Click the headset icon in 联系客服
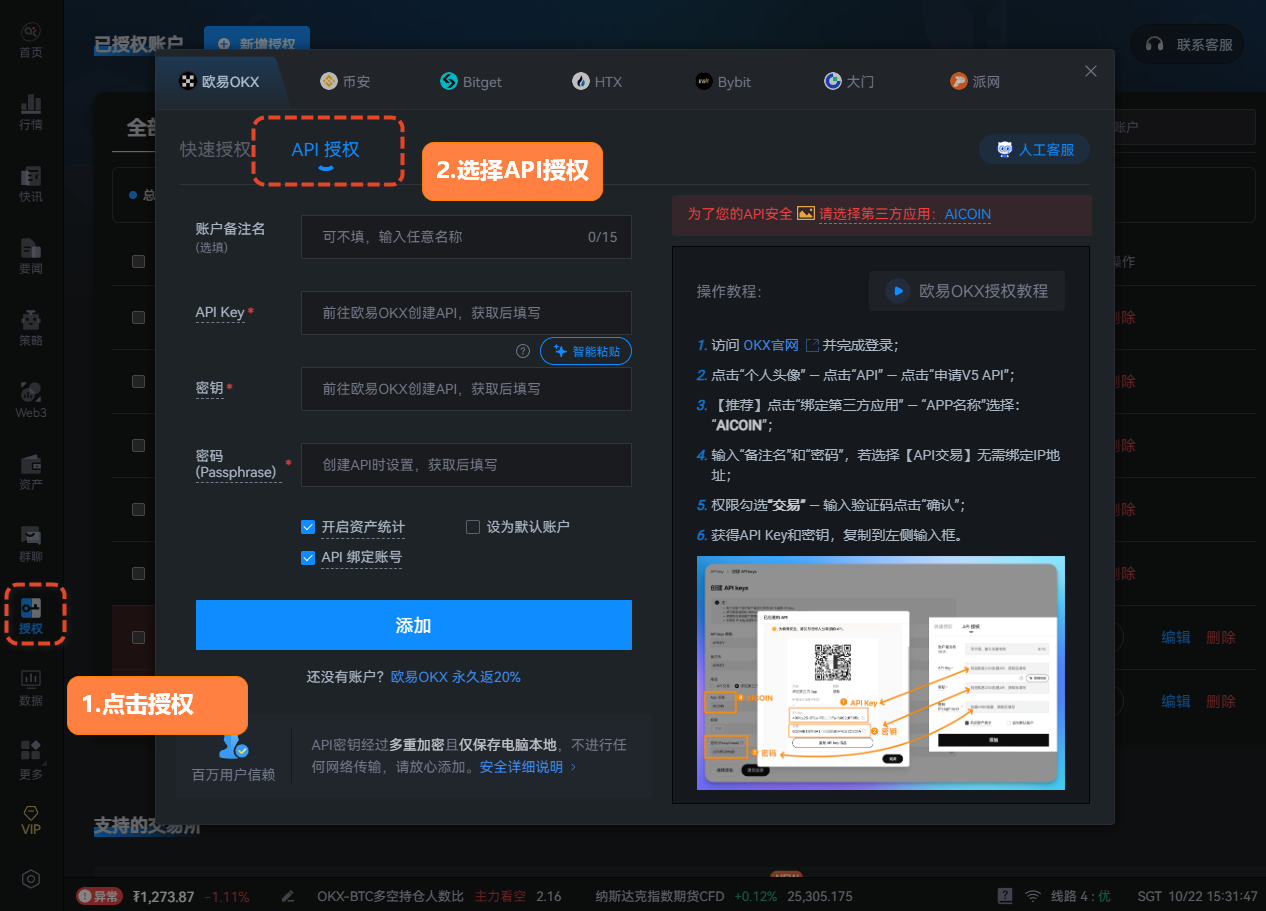The width and height of the screenshot is (1266, 911). click(x=1155, y=44)
